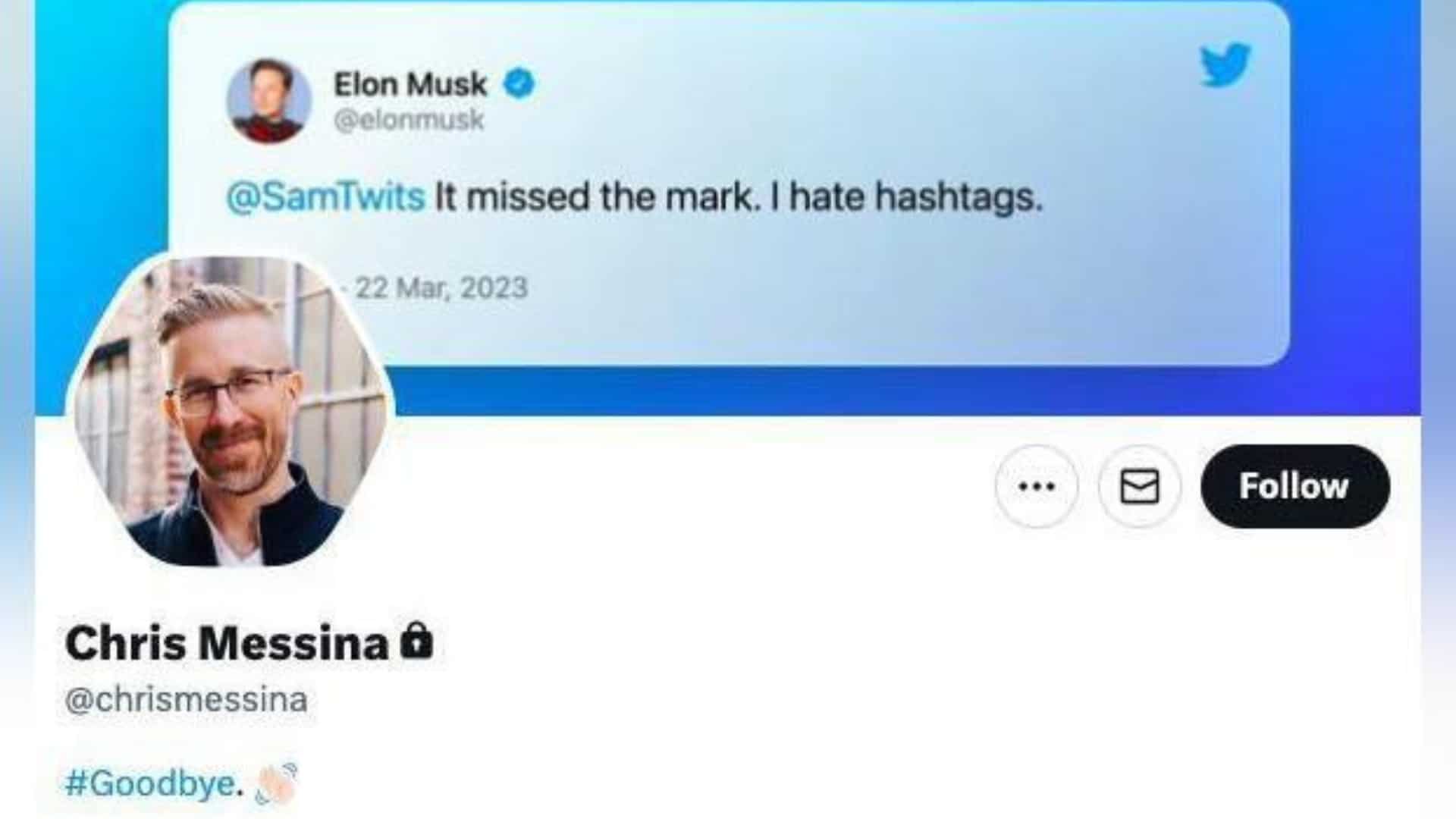Select the tweet text about hating hashtags
The height and width of the screenshot is (819, 1456).
click(739, 196)
